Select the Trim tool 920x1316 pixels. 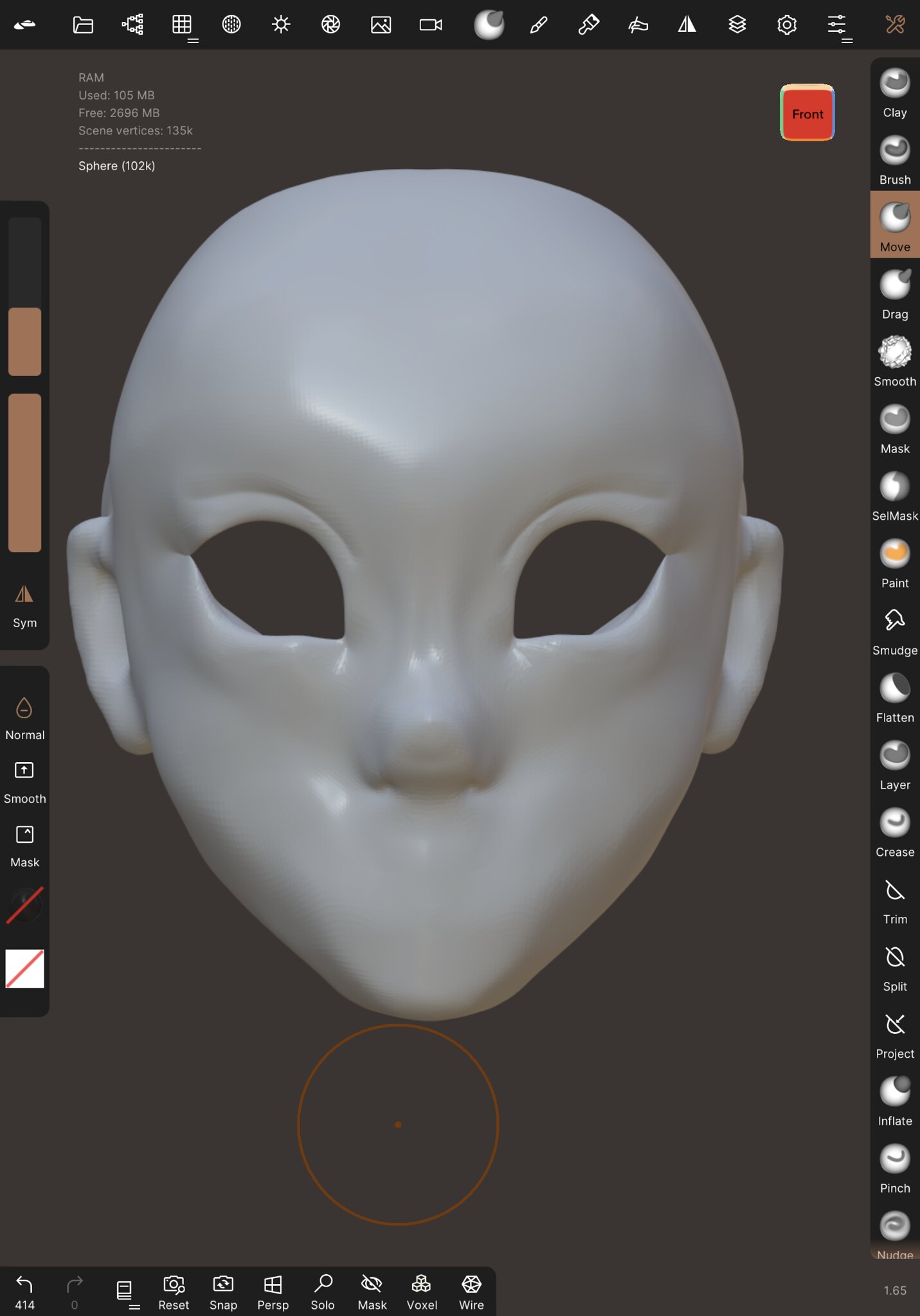895,900
